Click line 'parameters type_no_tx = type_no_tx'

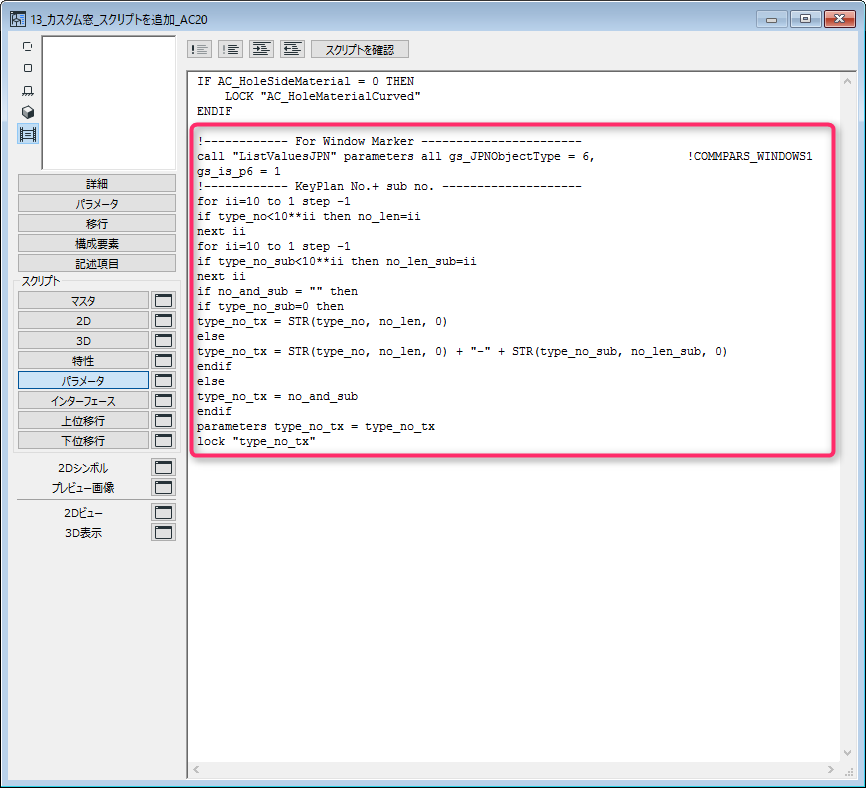(x=315, y=426)
